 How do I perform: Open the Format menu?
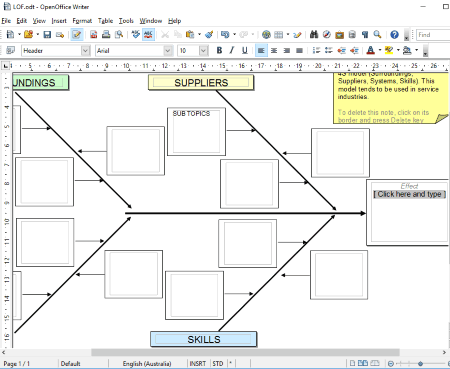tap(82, 21)
